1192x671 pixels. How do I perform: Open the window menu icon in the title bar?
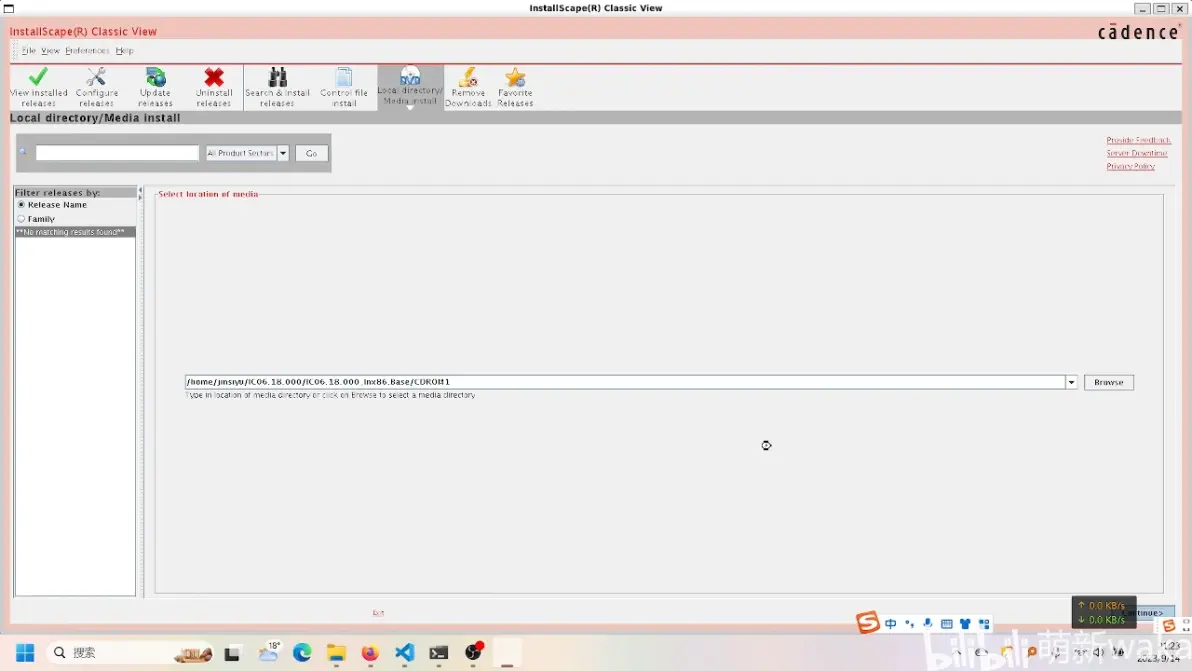click(9, 8)
